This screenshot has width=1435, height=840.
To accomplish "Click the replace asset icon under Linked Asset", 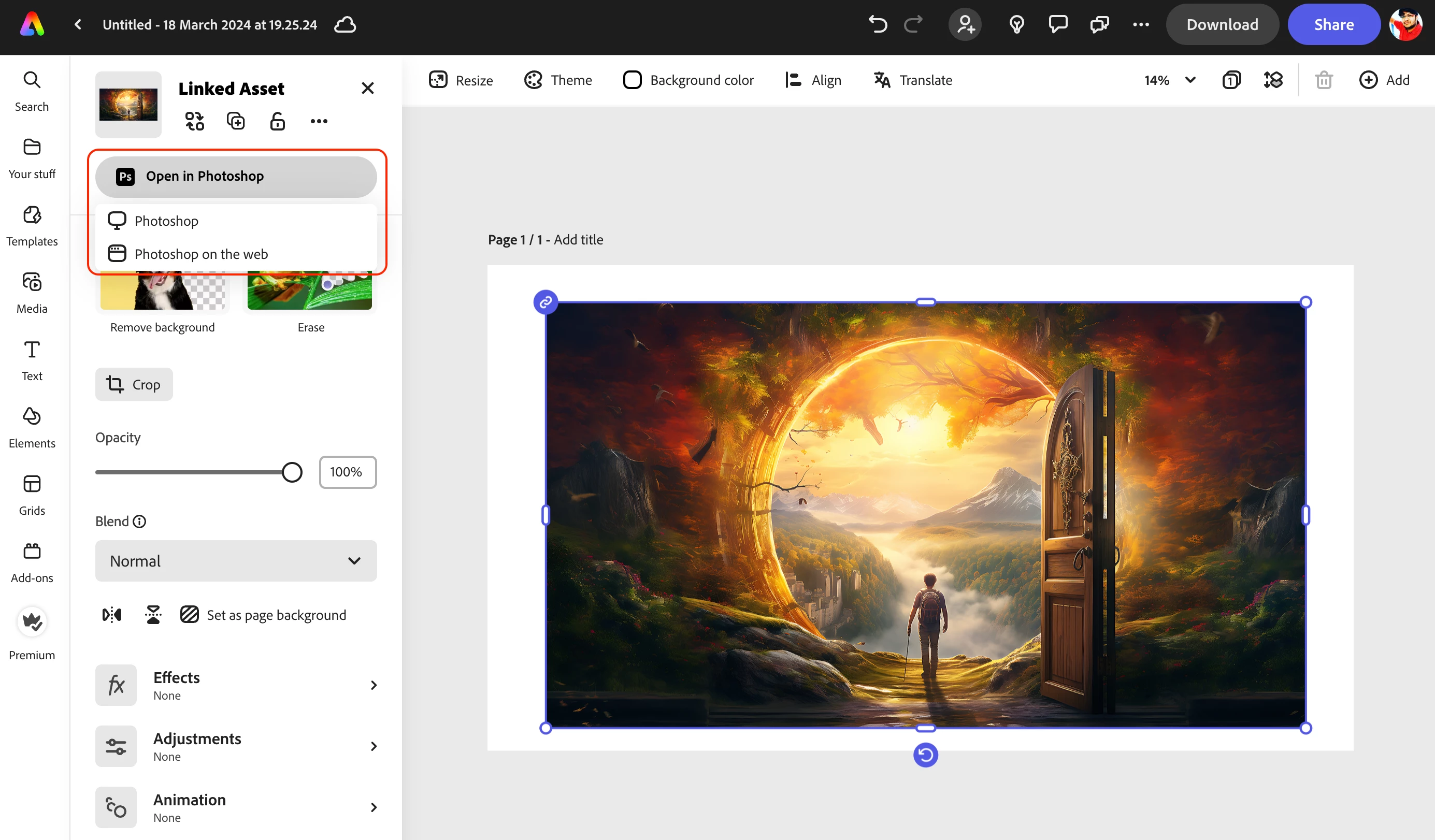I will pyautogui.click(x=194, y=121).
